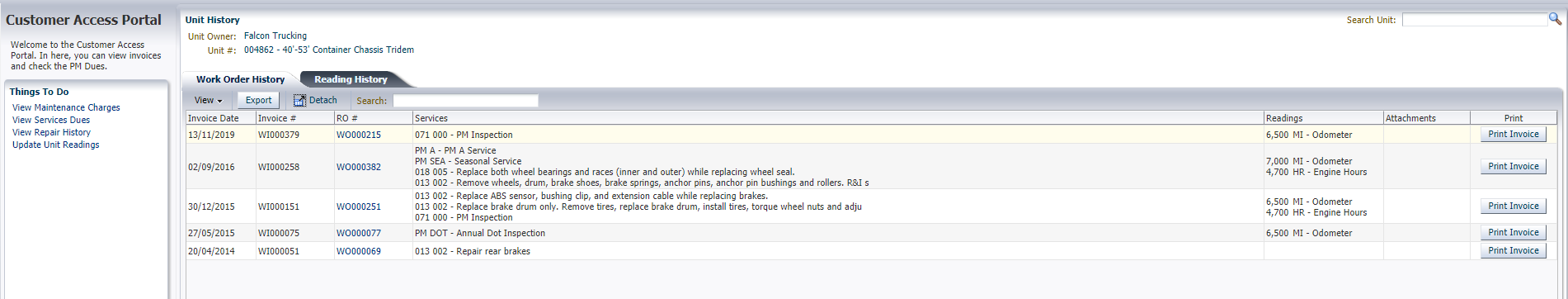The height and width of the screenshot is (299, 1568).
Task: Click invoice number WI000051
Action: [279, 251]
